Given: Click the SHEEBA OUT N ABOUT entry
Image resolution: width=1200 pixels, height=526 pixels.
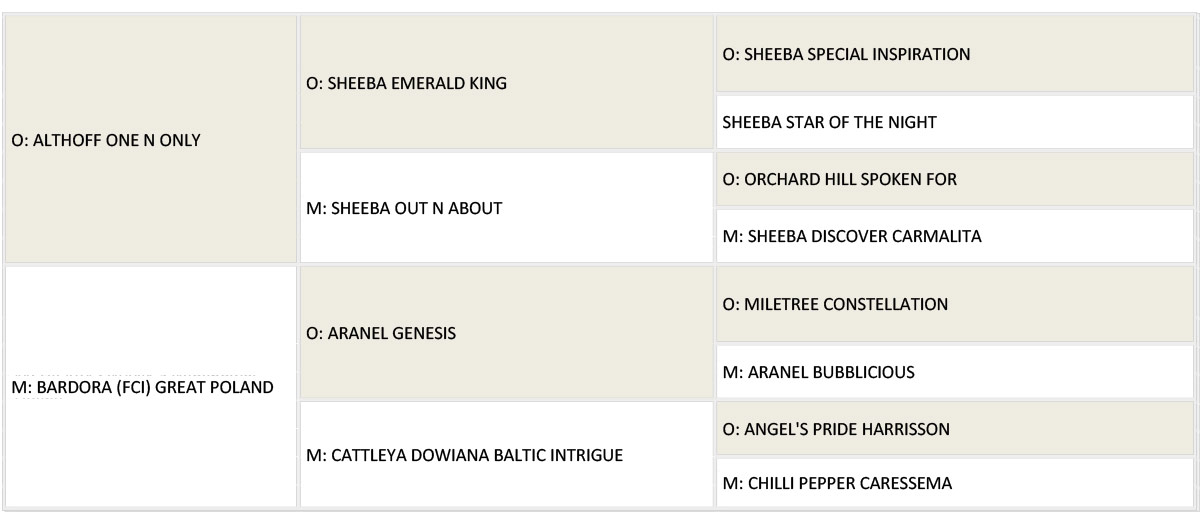Looking at the screenshot, I should 404,208.
